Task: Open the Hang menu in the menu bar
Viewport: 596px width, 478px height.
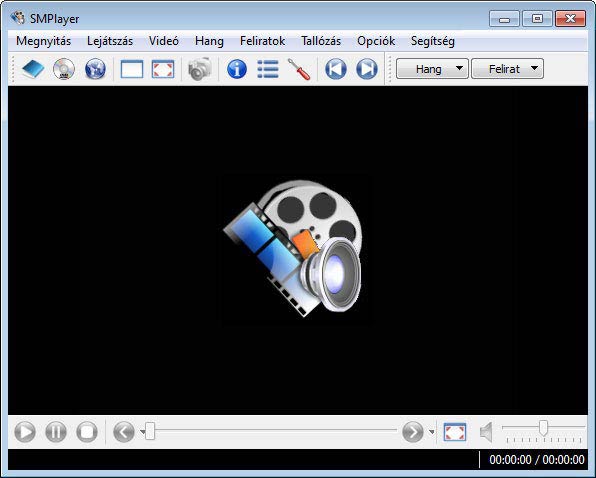Action: click(209, 41)
